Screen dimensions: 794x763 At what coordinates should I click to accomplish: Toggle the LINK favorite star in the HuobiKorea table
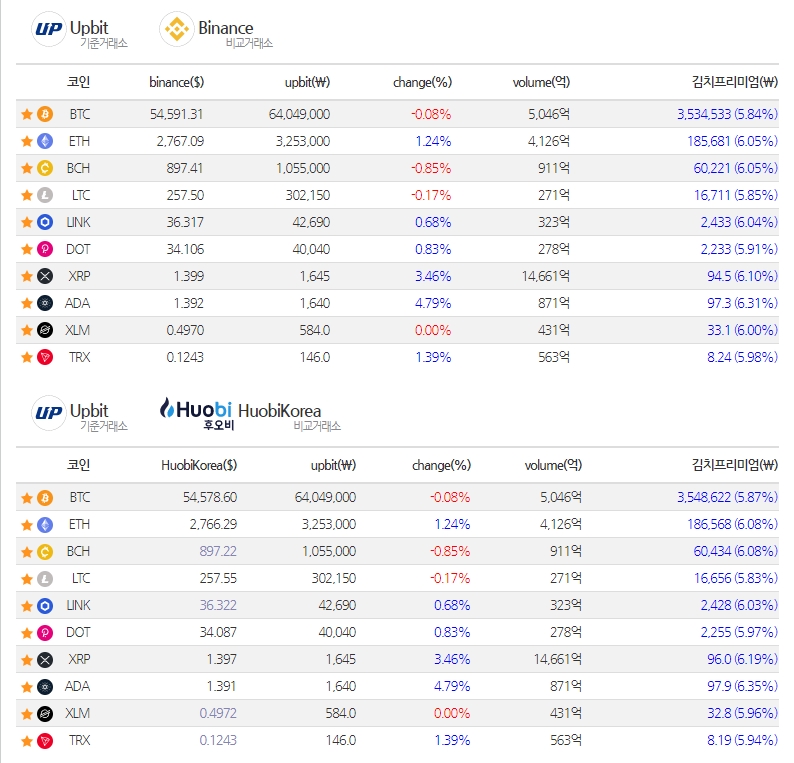click(x=27, y=606)
